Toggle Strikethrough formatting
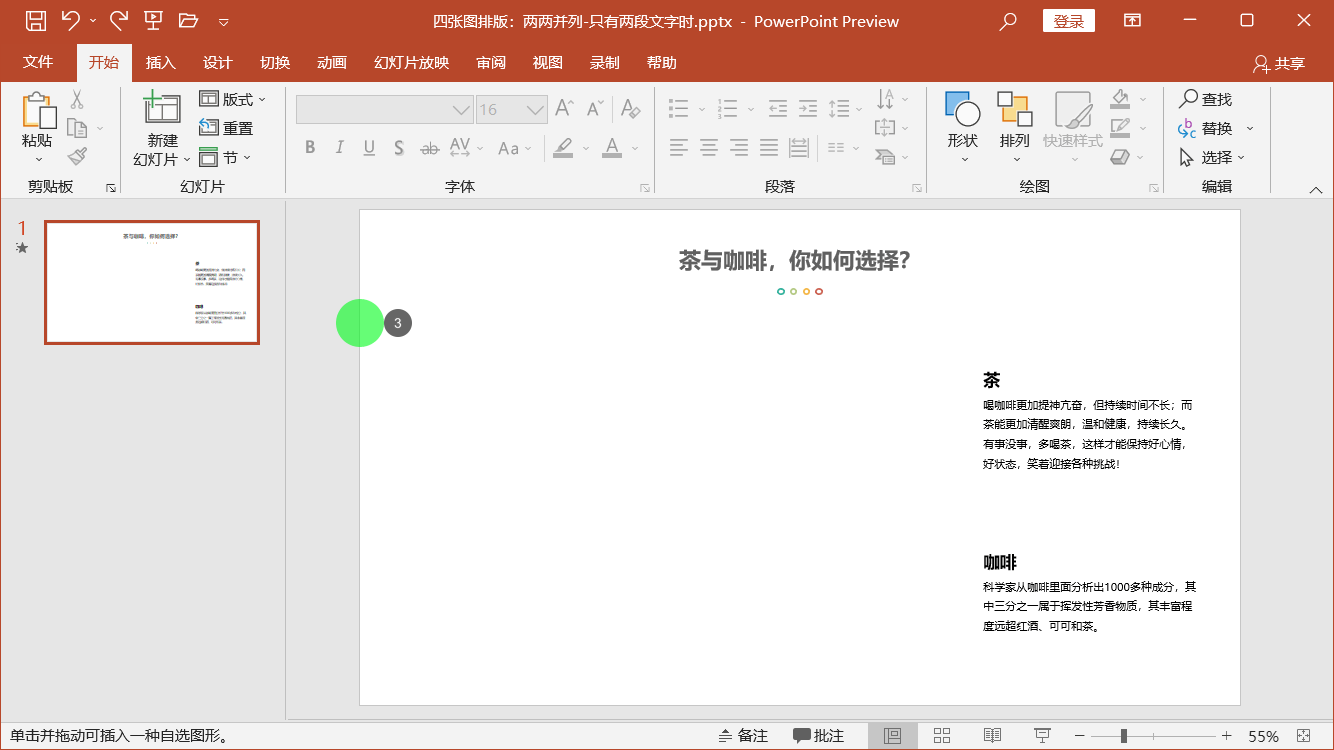The image size is (1334, 750). pos(429,148)
